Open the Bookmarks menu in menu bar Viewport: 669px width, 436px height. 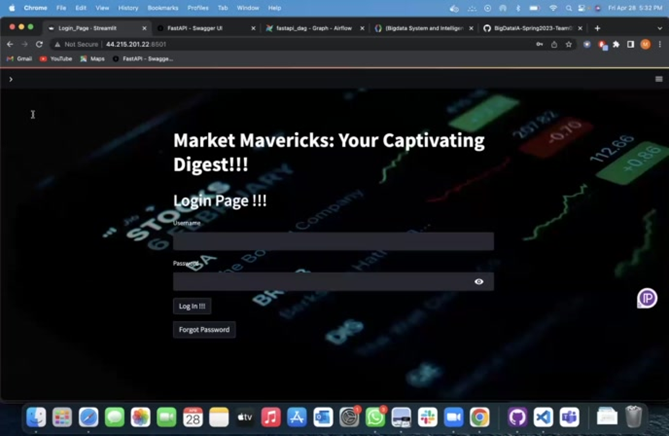point(162,7)
